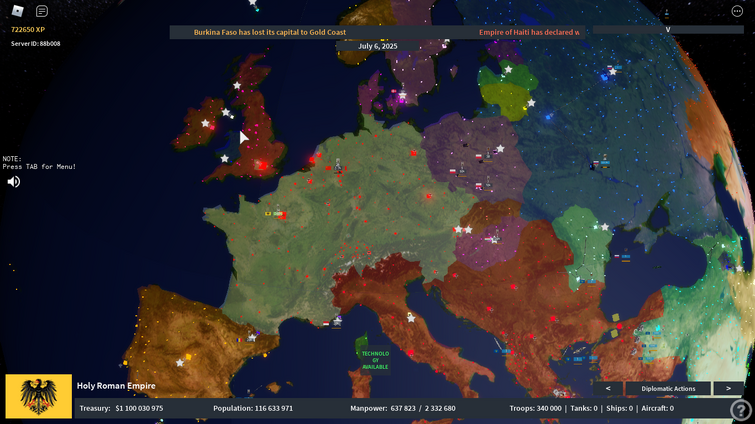This screenshot has height=424, width=755.
Task: Select the troop unit in northwestern France
Action: 277,212
